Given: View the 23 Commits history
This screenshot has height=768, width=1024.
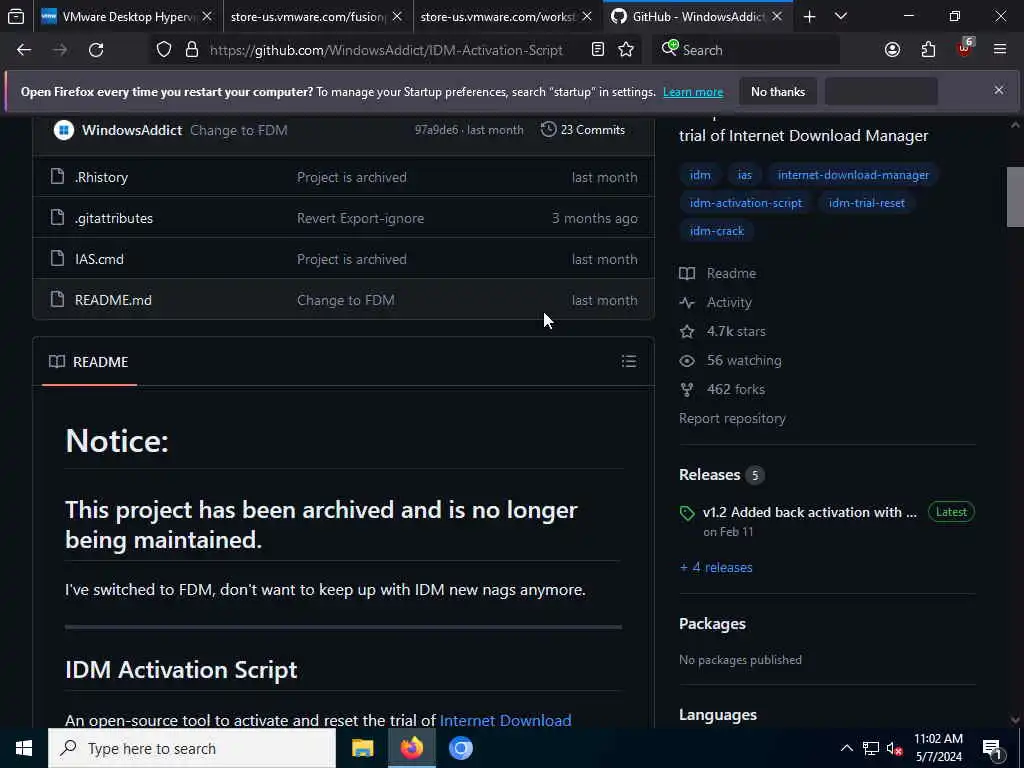Looking at the screenshot, I should (583, 129).
